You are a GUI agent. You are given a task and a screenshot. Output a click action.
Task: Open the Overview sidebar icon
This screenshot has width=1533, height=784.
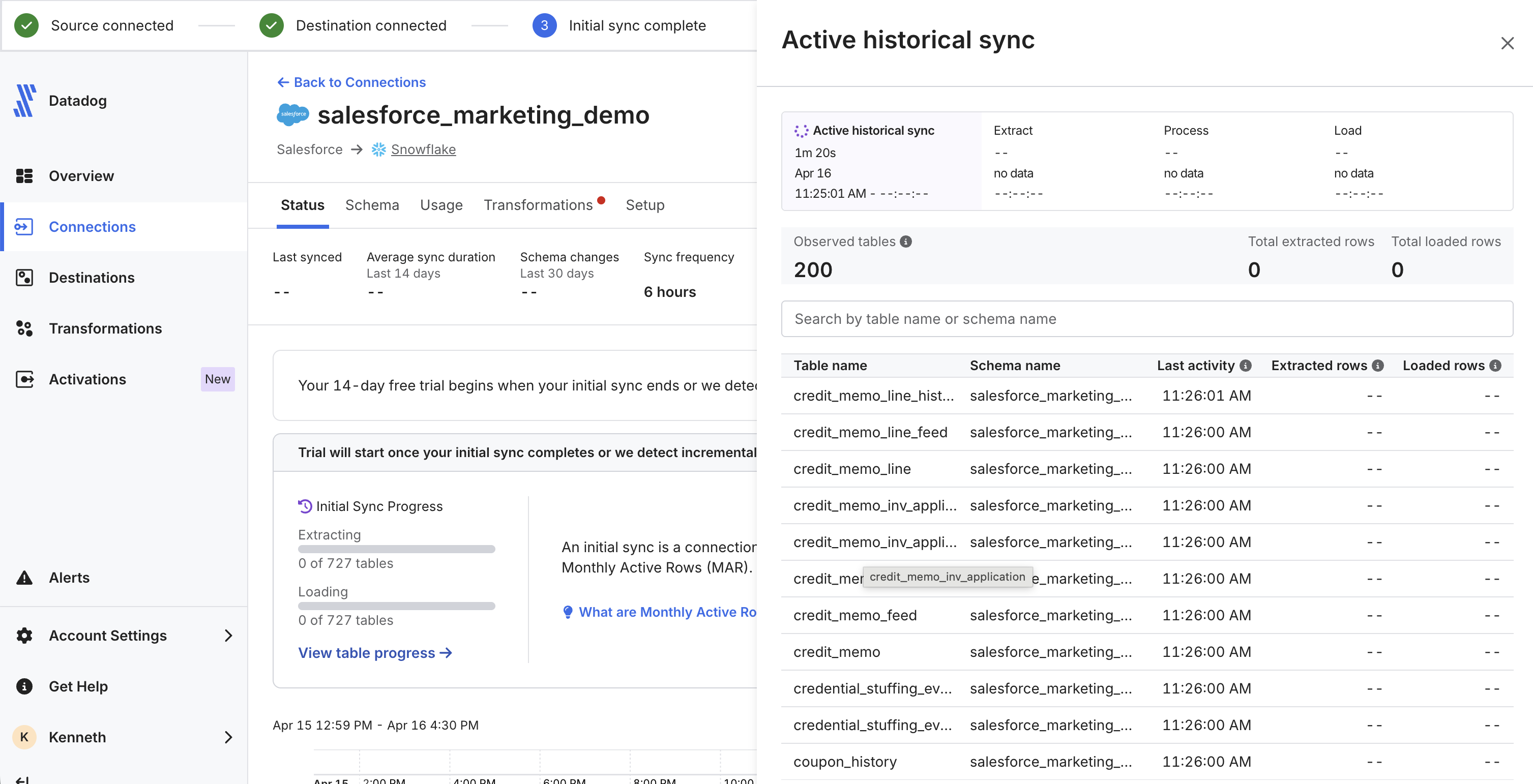click(x=24, y=175)
